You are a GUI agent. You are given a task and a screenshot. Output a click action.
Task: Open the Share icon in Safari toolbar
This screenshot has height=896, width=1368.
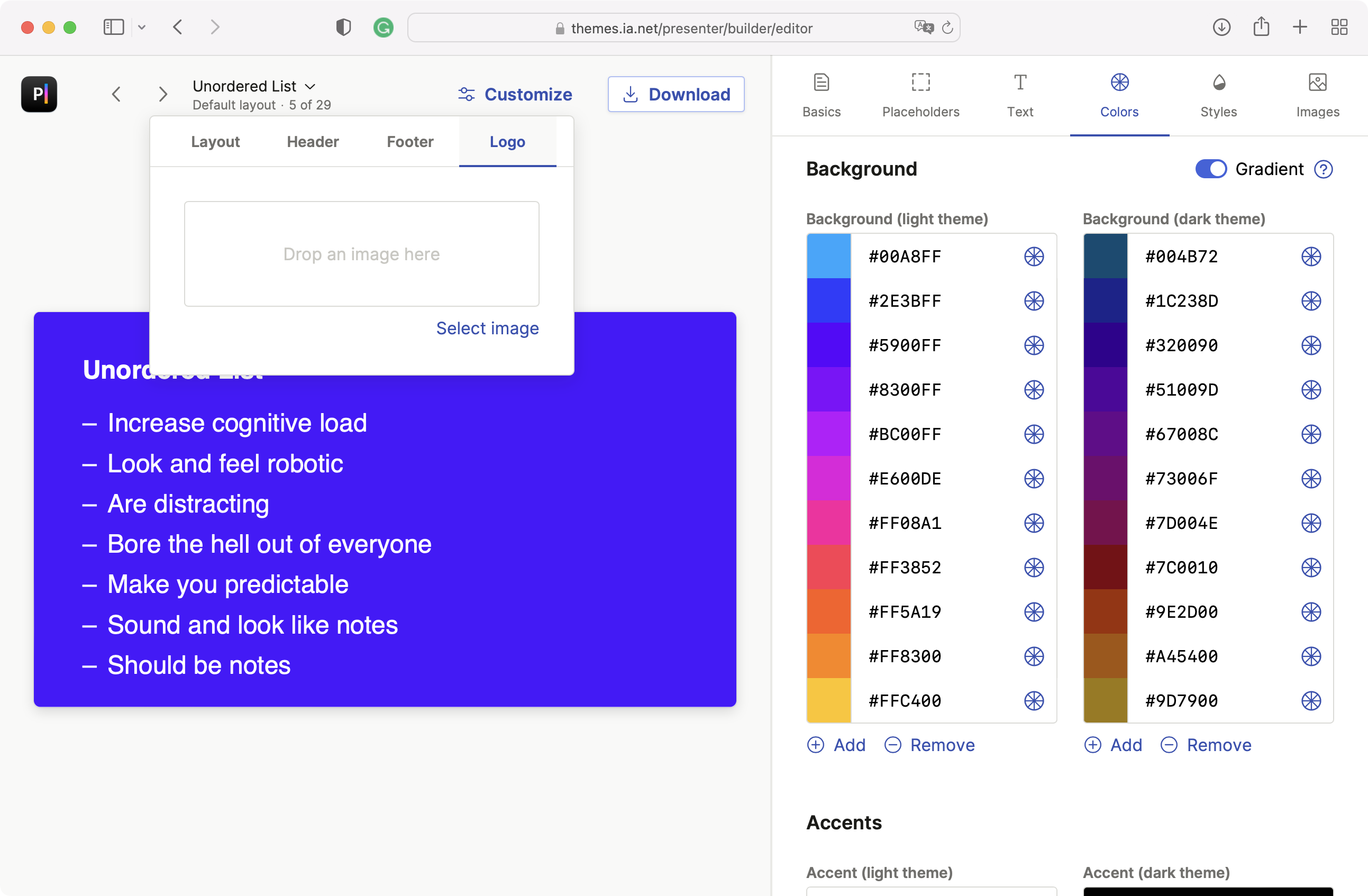tap(1261, 27)
